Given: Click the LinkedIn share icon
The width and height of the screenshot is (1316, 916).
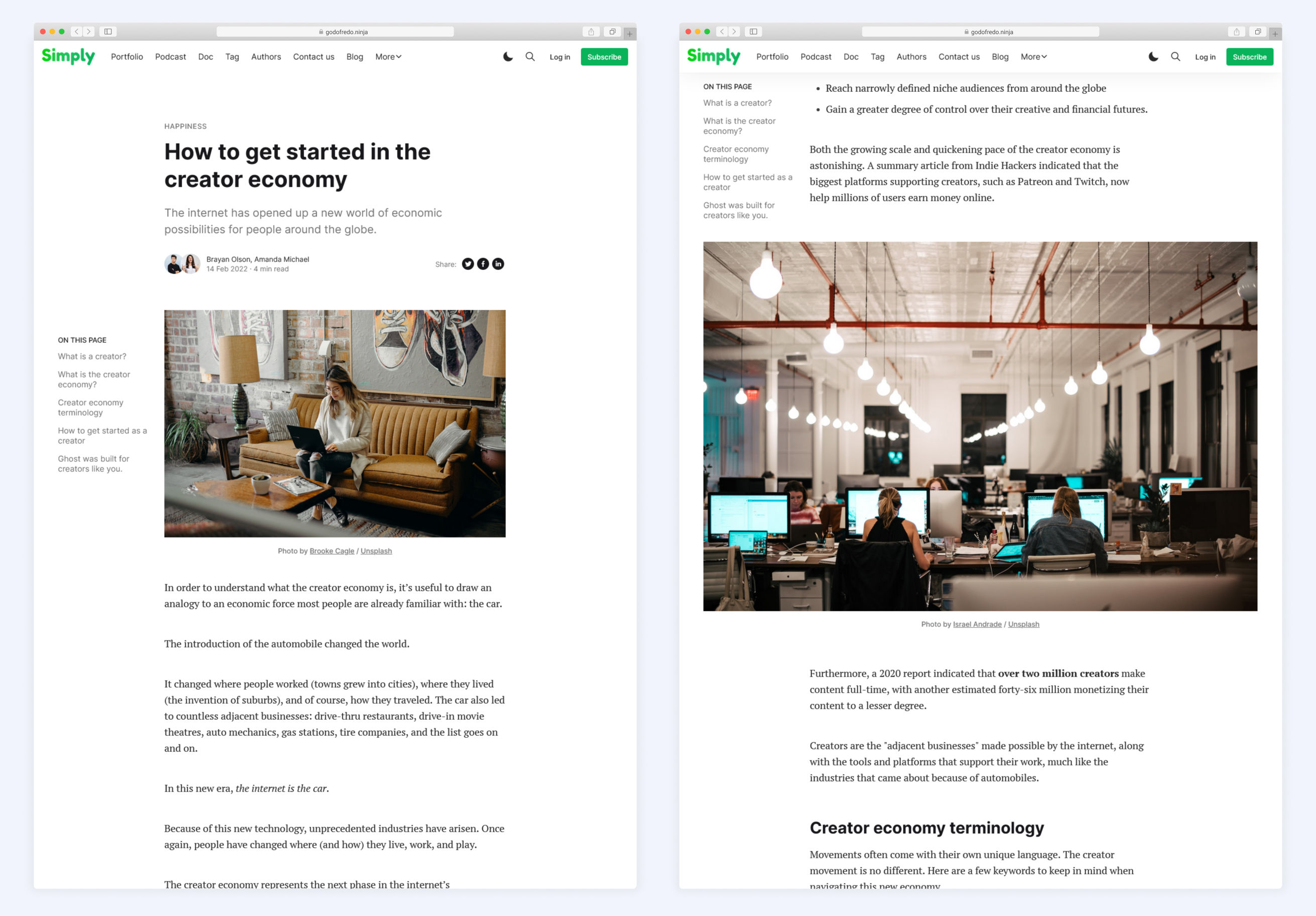Looking at the screenshot, I should [x=498, y=264].
